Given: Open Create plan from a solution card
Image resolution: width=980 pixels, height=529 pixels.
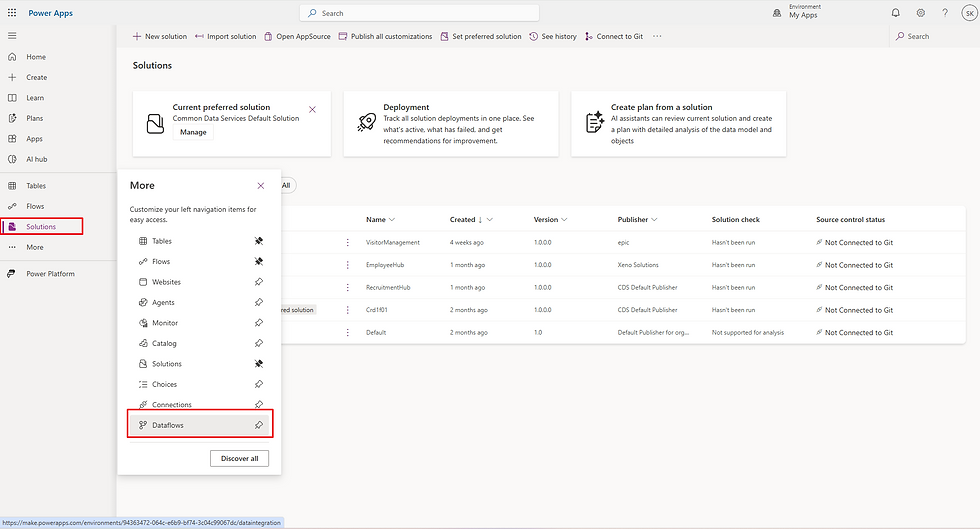Looking at the screenshot, I should point(678,124).
